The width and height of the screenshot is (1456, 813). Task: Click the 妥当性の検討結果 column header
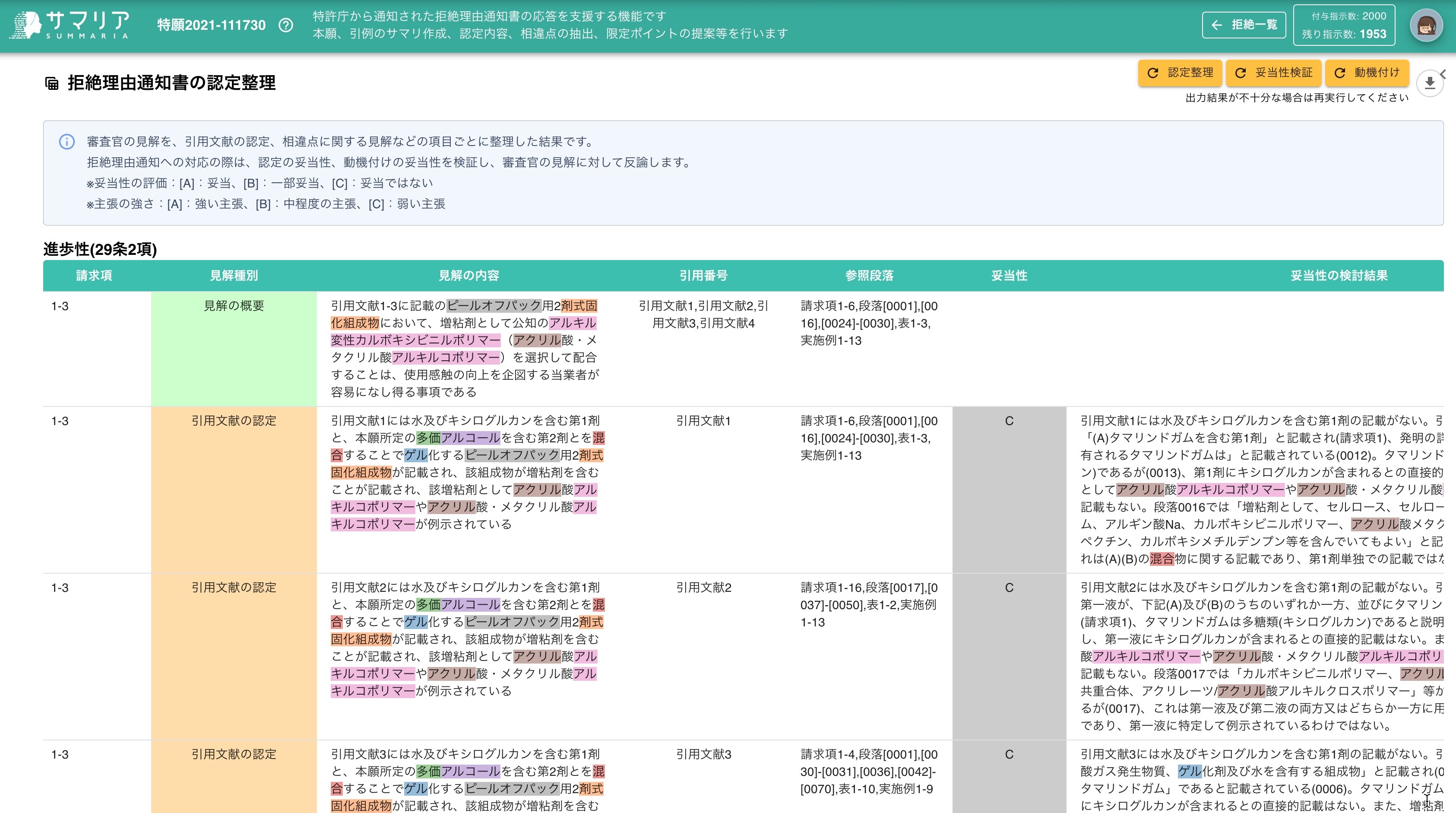1339,275
